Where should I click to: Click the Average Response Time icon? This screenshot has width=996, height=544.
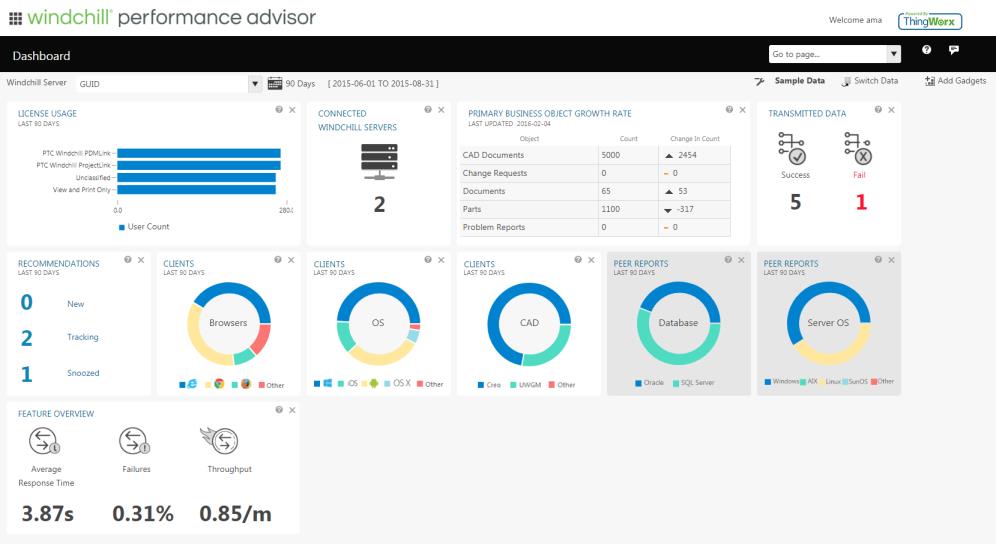tap(46, 440)
